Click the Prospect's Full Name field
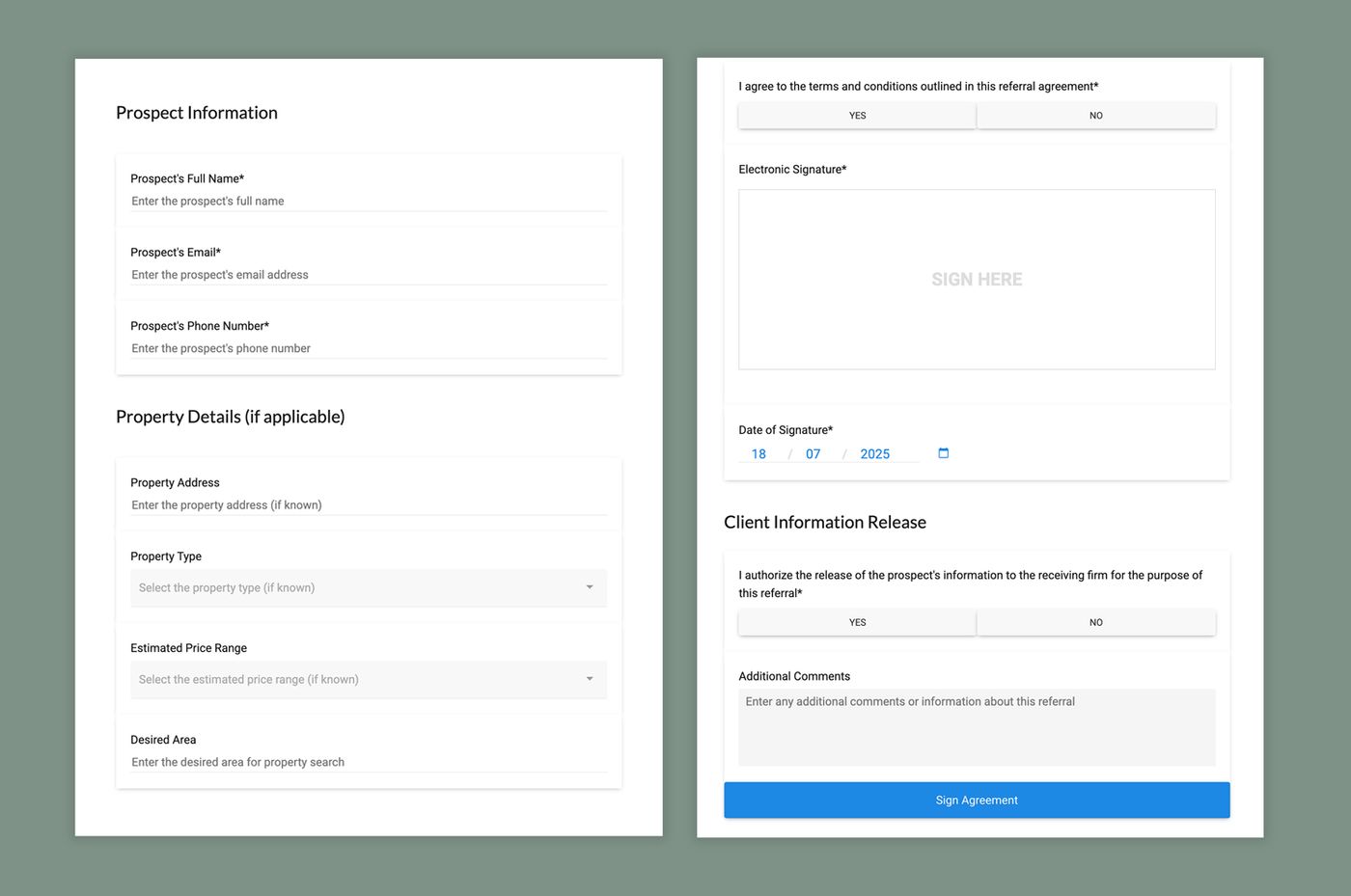This screenshot has height=896, width=1351. point(367,201)
